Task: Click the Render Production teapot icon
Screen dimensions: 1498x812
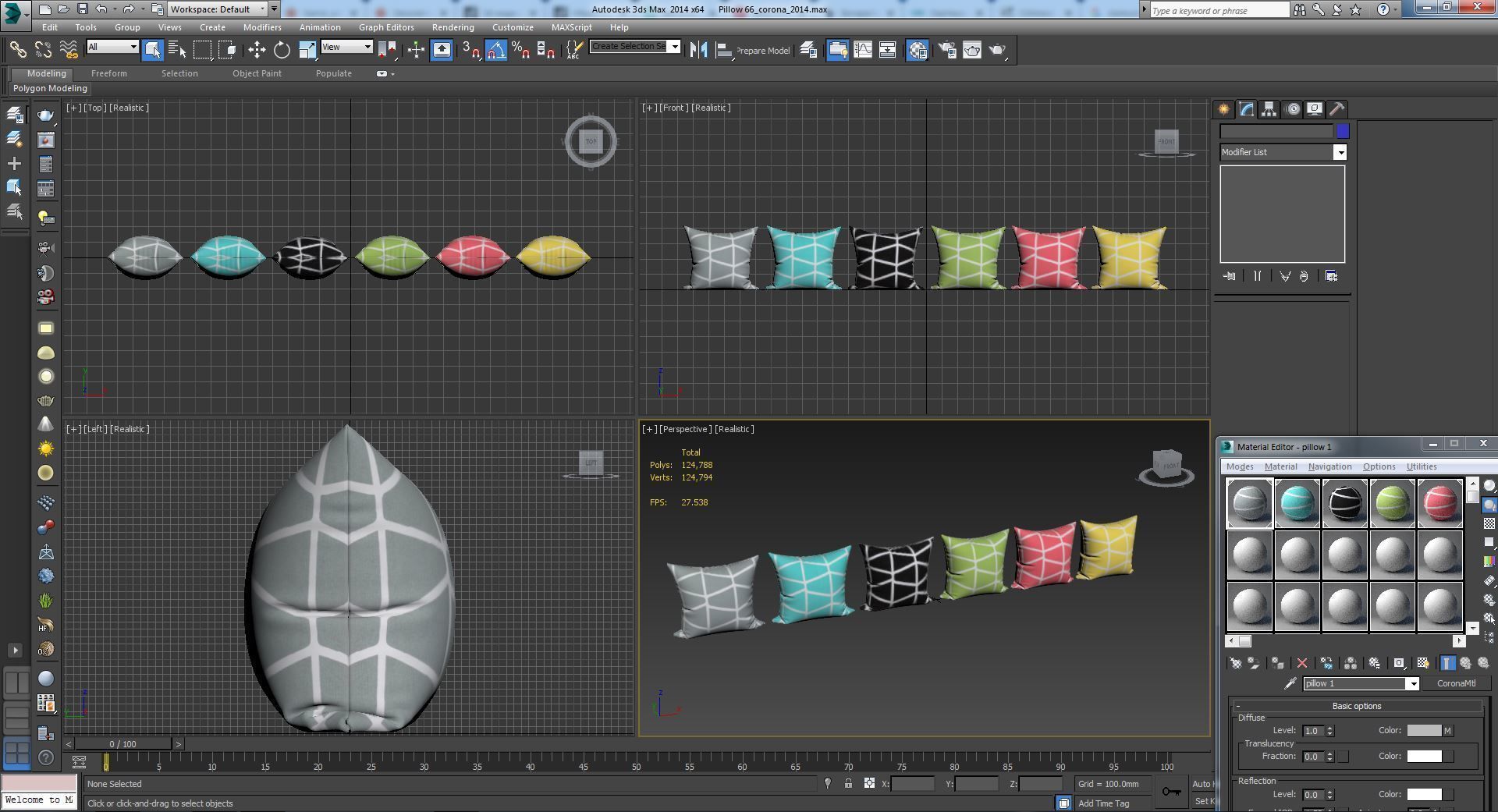Action: coord(998,50)
